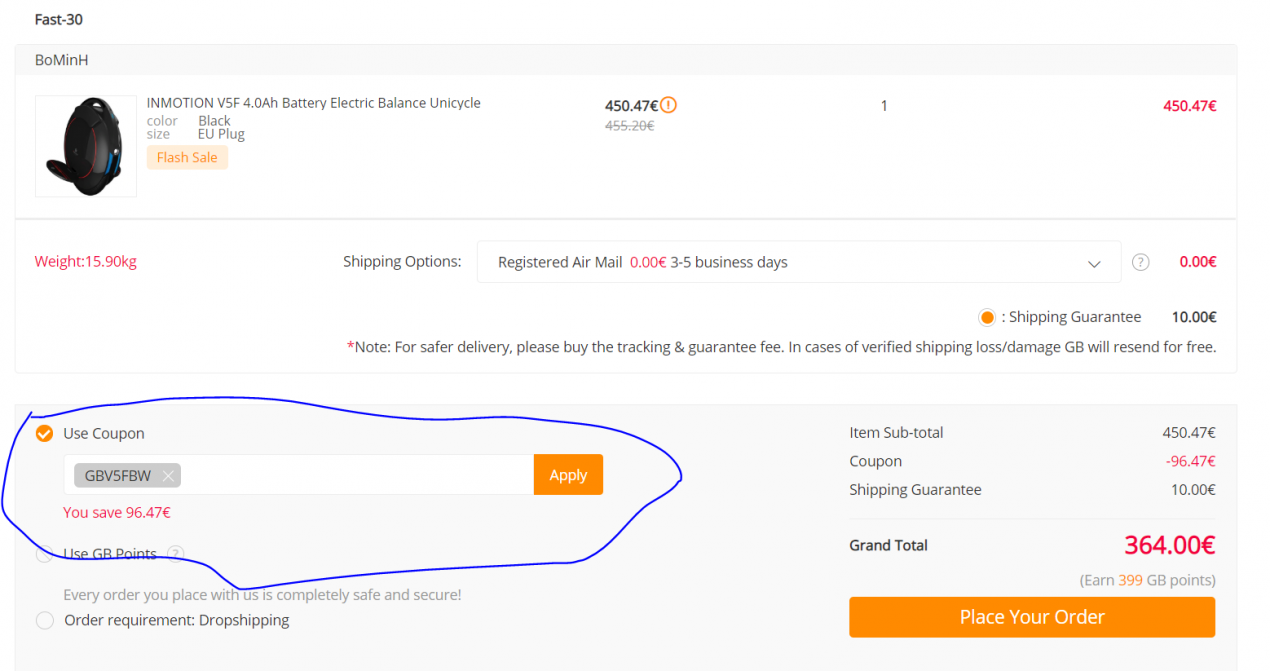Toggle the Use Coupon radio option
This screenshot has height=671, width=1270.
click(x=45, y=433)
